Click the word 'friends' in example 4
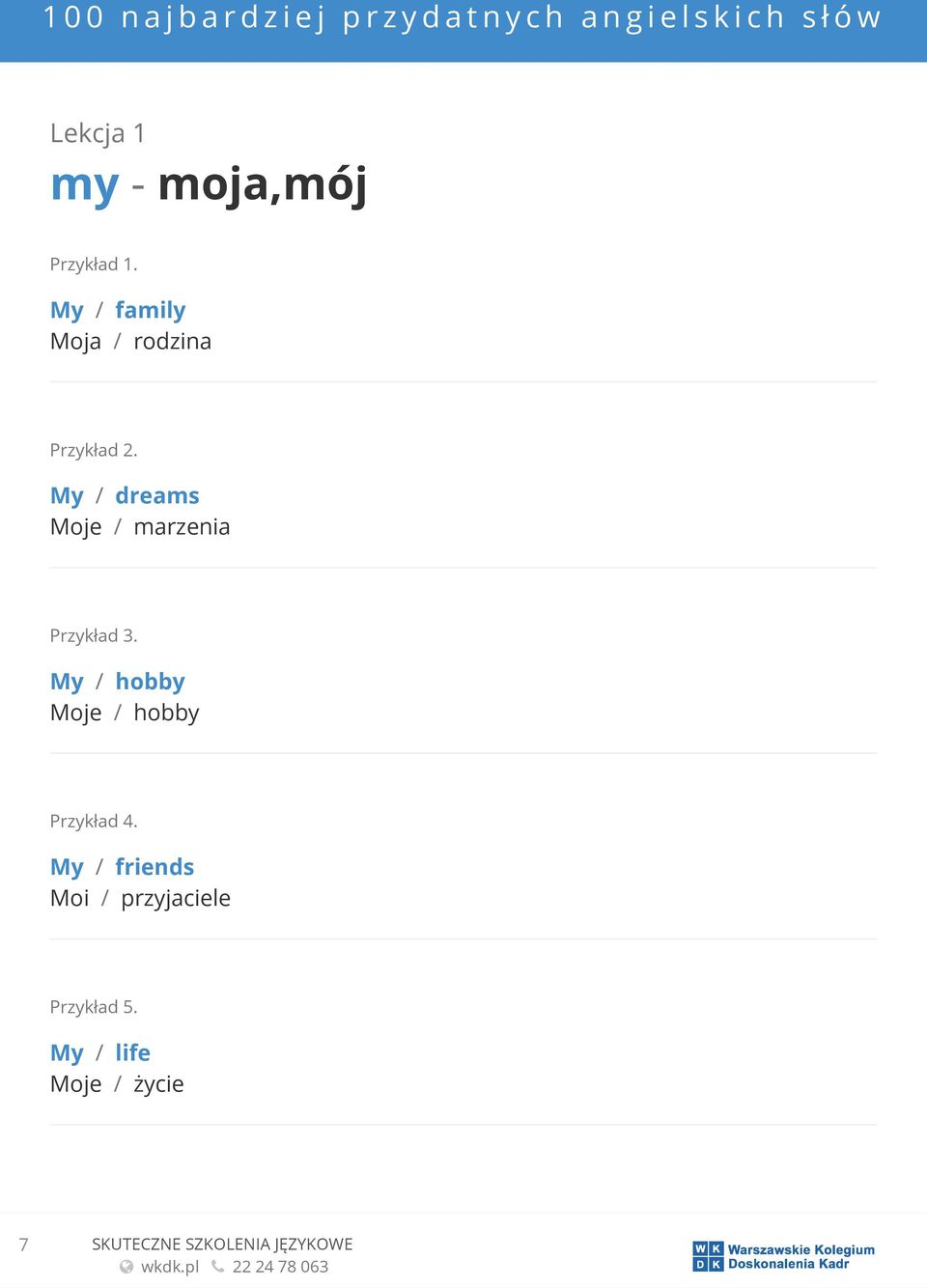Viewport: 927px width, 1288px height. pyautogui.click(x=154, y=867)
